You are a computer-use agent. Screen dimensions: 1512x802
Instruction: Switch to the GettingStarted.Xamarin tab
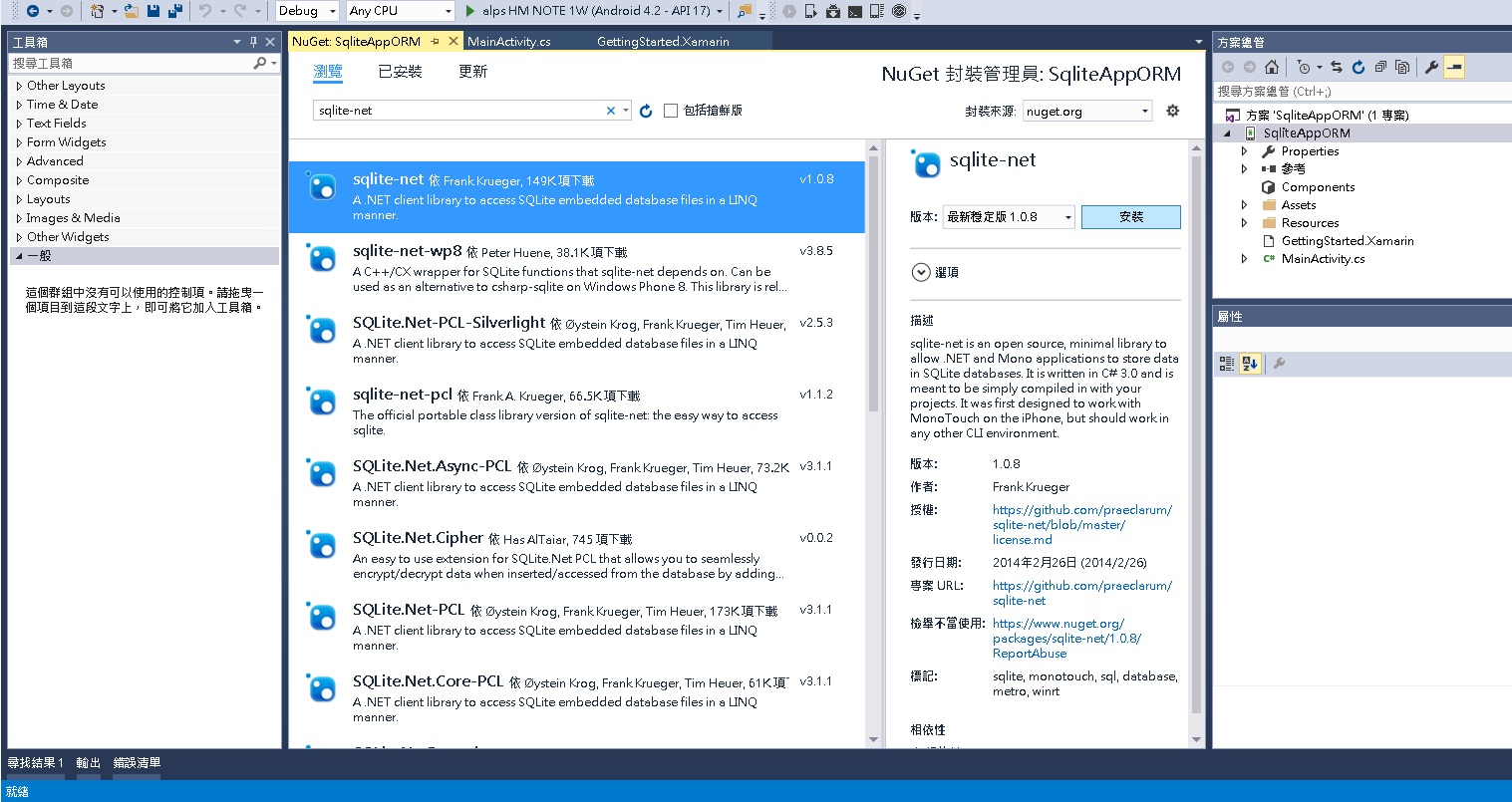point(663,41)
